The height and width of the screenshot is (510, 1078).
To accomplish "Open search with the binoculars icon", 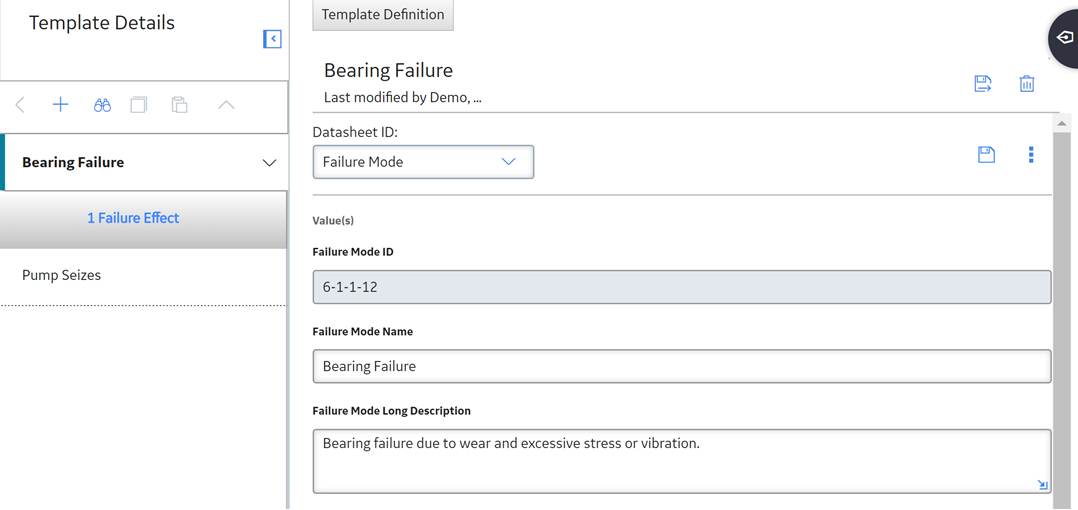I will (102, 105).
